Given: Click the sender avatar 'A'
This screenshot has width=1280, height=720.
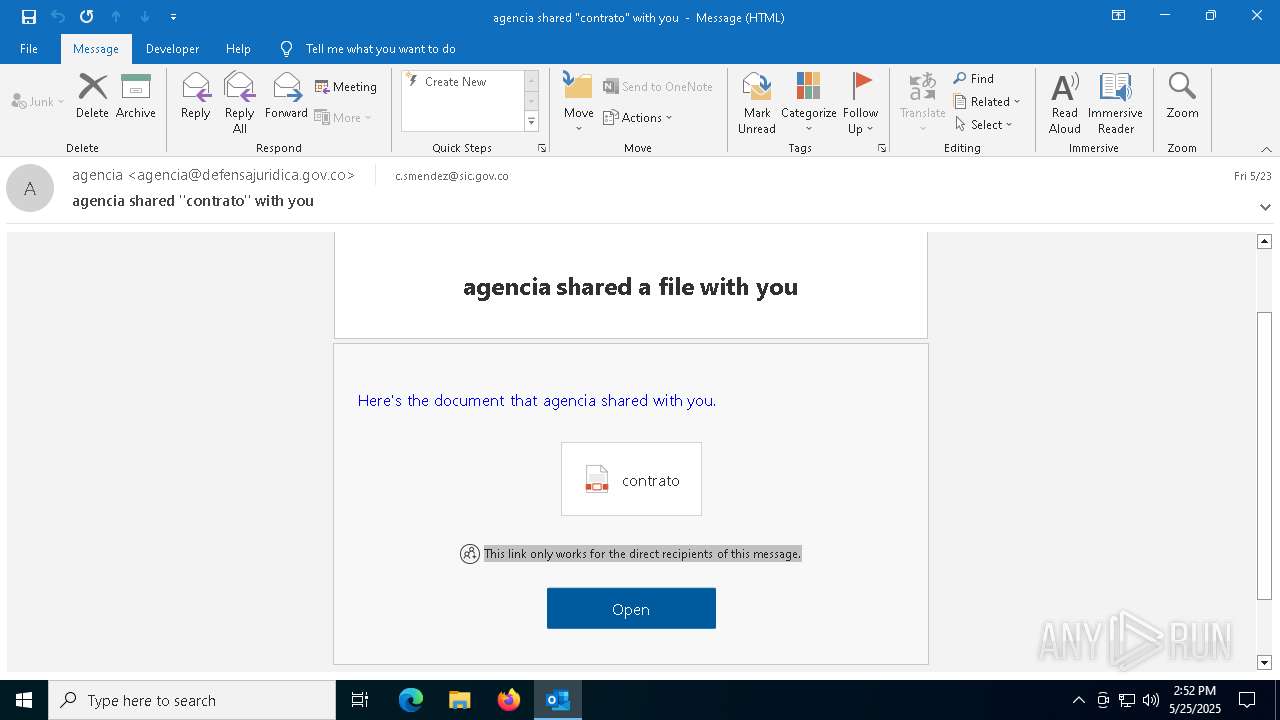Looking at the screenshot, I should coord(30,188).
